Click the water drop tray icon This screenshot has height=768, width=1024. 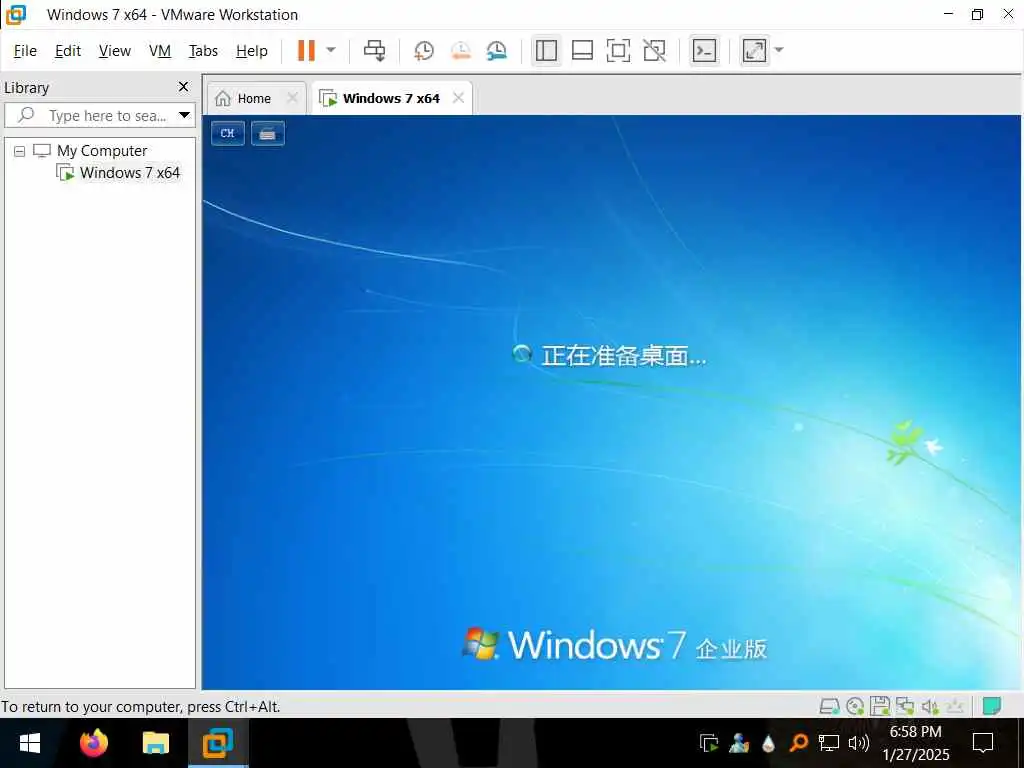pyautogui.click(x=769, y=743)
